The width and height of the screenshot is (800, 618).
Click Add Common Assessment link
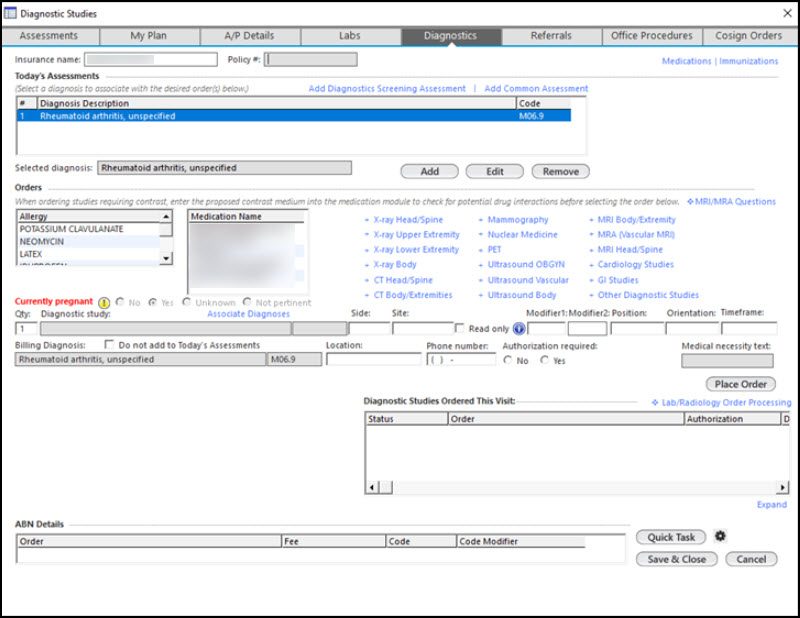pyautogui.click(x=536, y=88)
